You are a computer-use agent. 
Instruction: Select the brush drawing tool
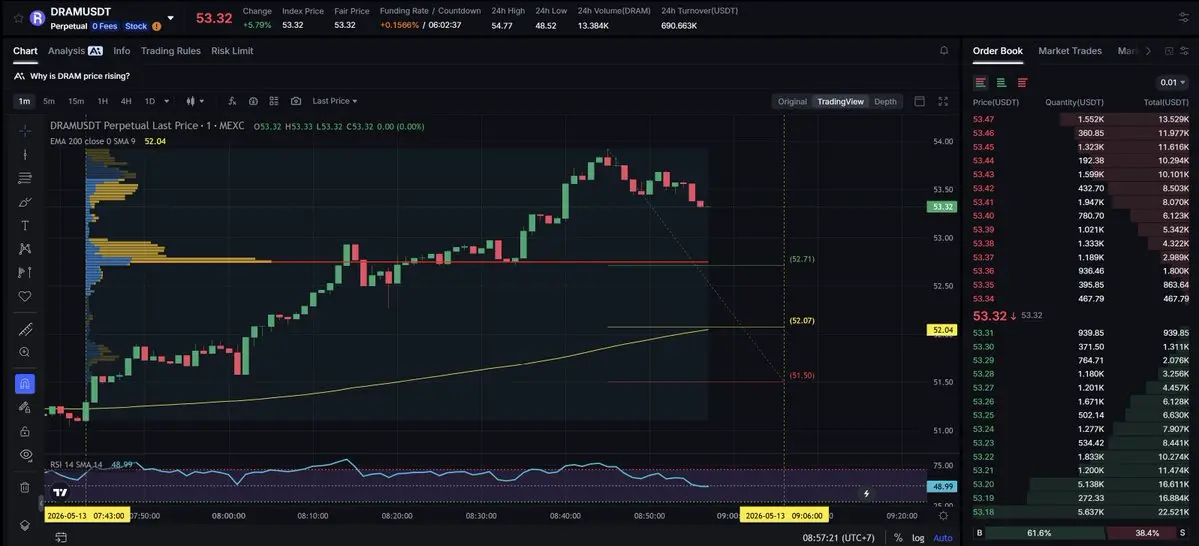click(x=24, y=202)
